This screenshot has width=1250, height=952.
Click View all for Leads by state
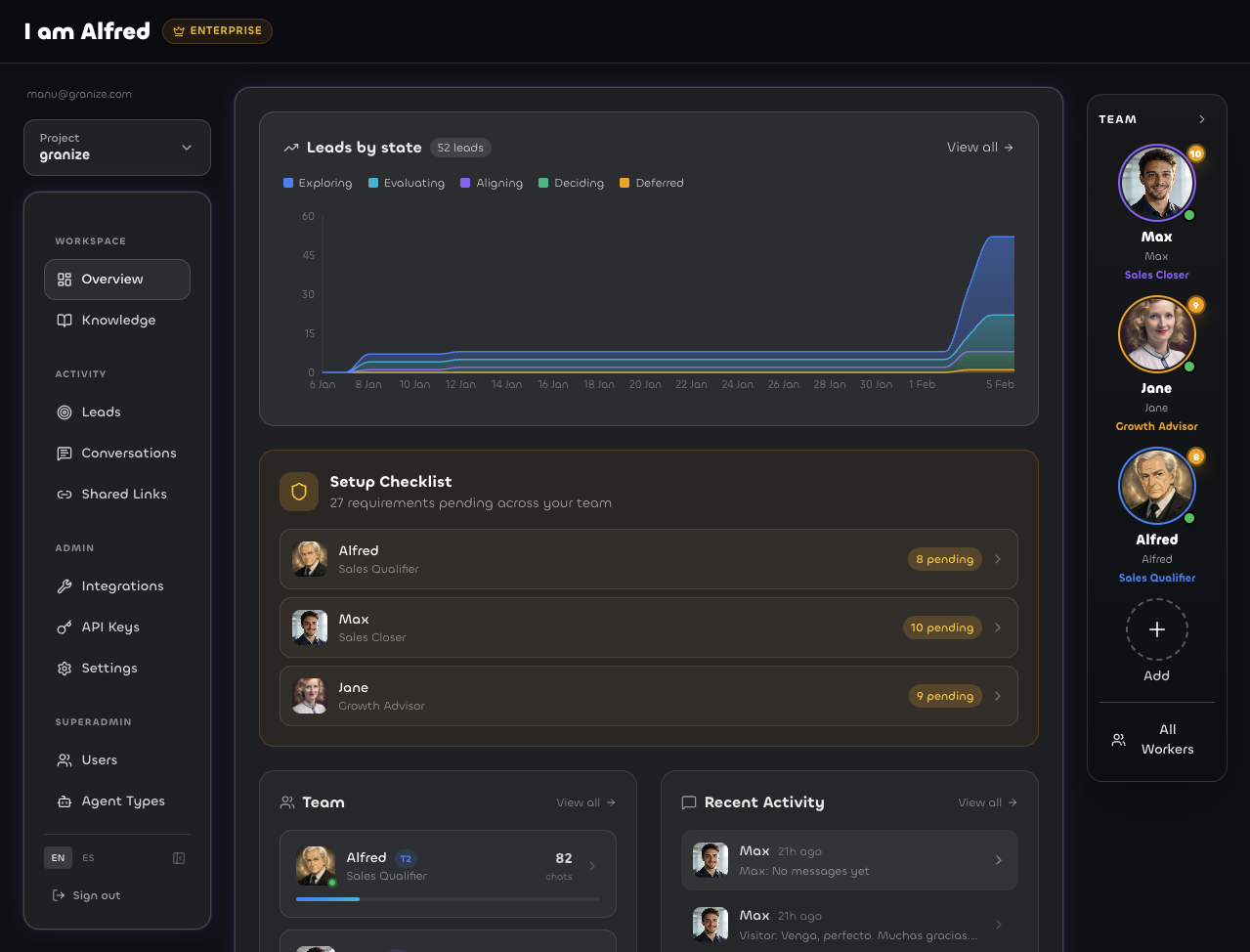pyautogui.click(x=979, y=148)
